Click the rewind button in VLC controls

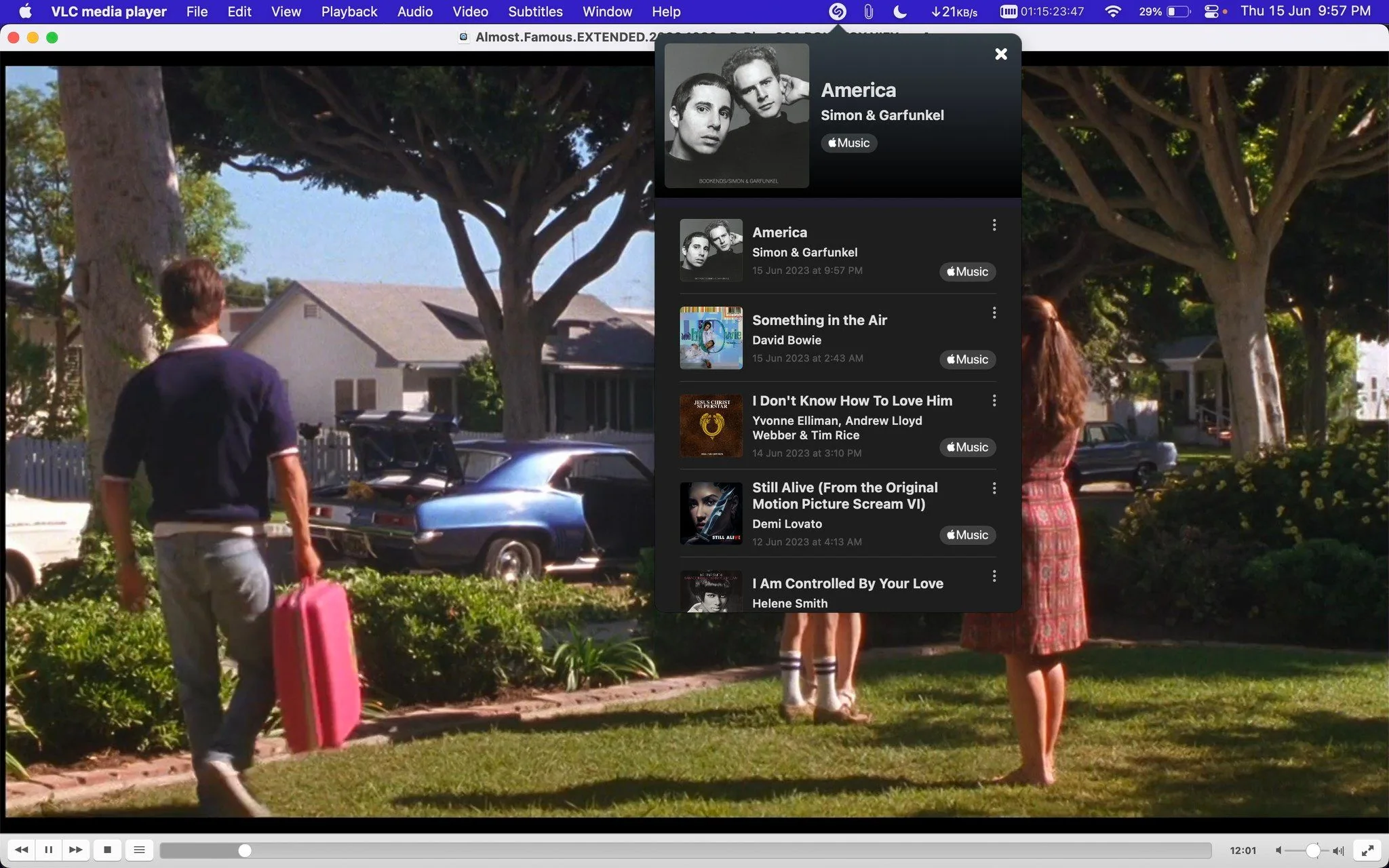click(x=22, y=850)
